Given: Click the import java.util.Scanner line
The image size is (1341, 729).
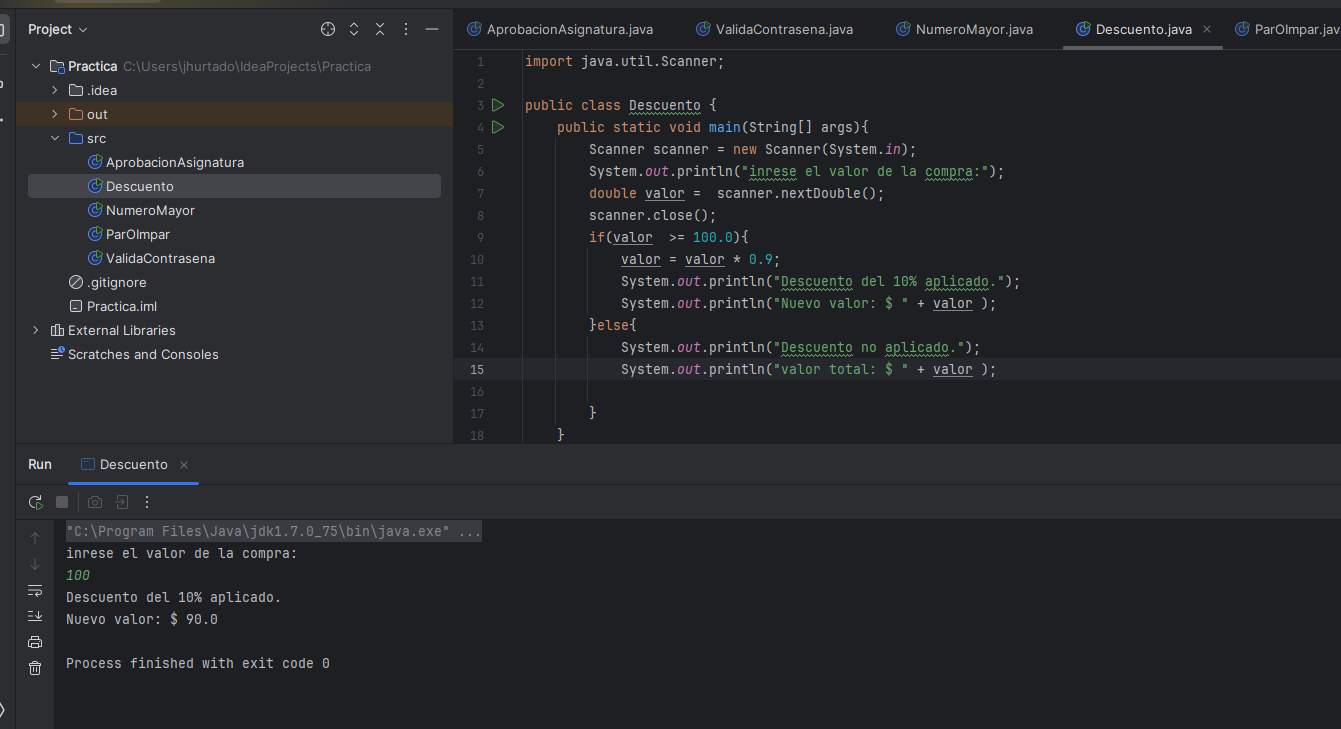Looking at the screenshot, I should click(x=624, y=61).
